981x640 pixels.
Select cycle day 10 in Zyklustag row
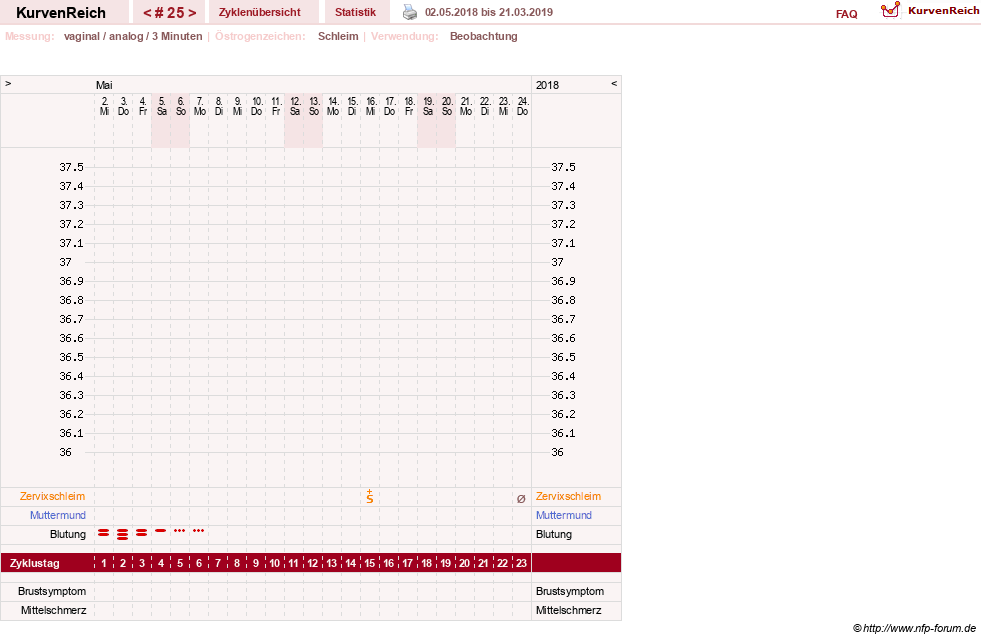275,563
